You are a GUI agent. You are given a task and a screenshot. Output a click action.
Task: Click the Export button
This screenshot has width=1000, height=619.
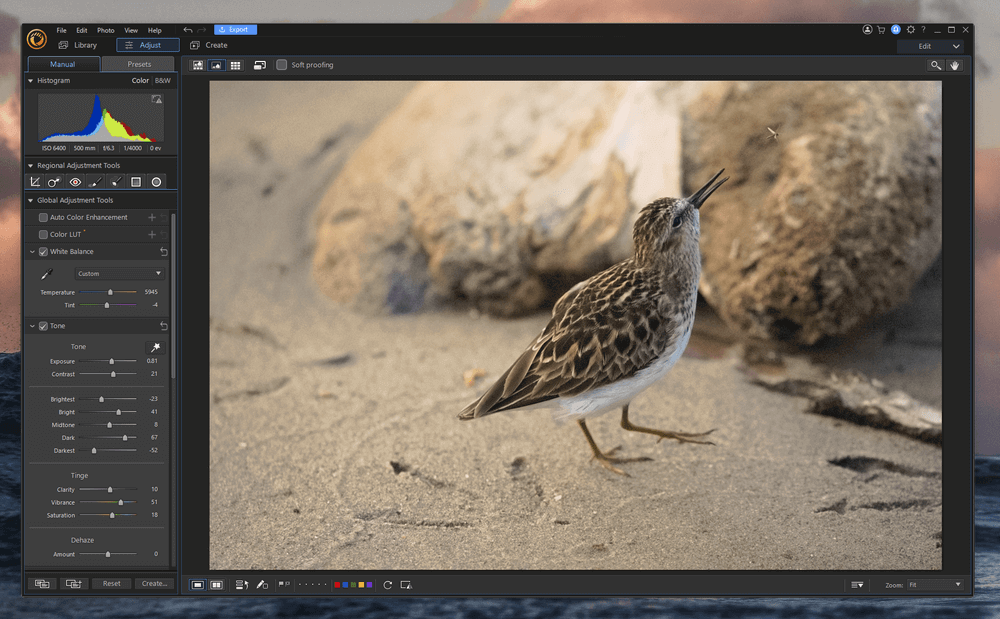[x=236, y=30]
